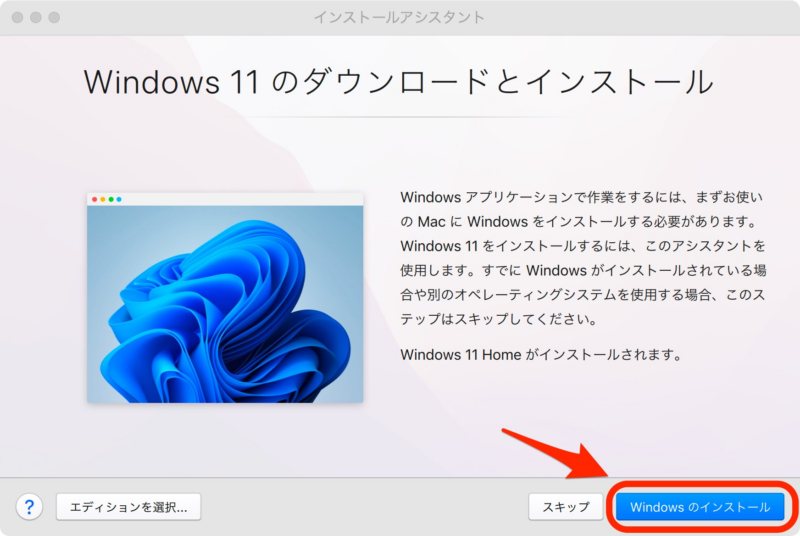Screen dimensions: 800x536
Task: Click the paragraph starting Windows アプリケーションで作業
Action: point(583,258)
